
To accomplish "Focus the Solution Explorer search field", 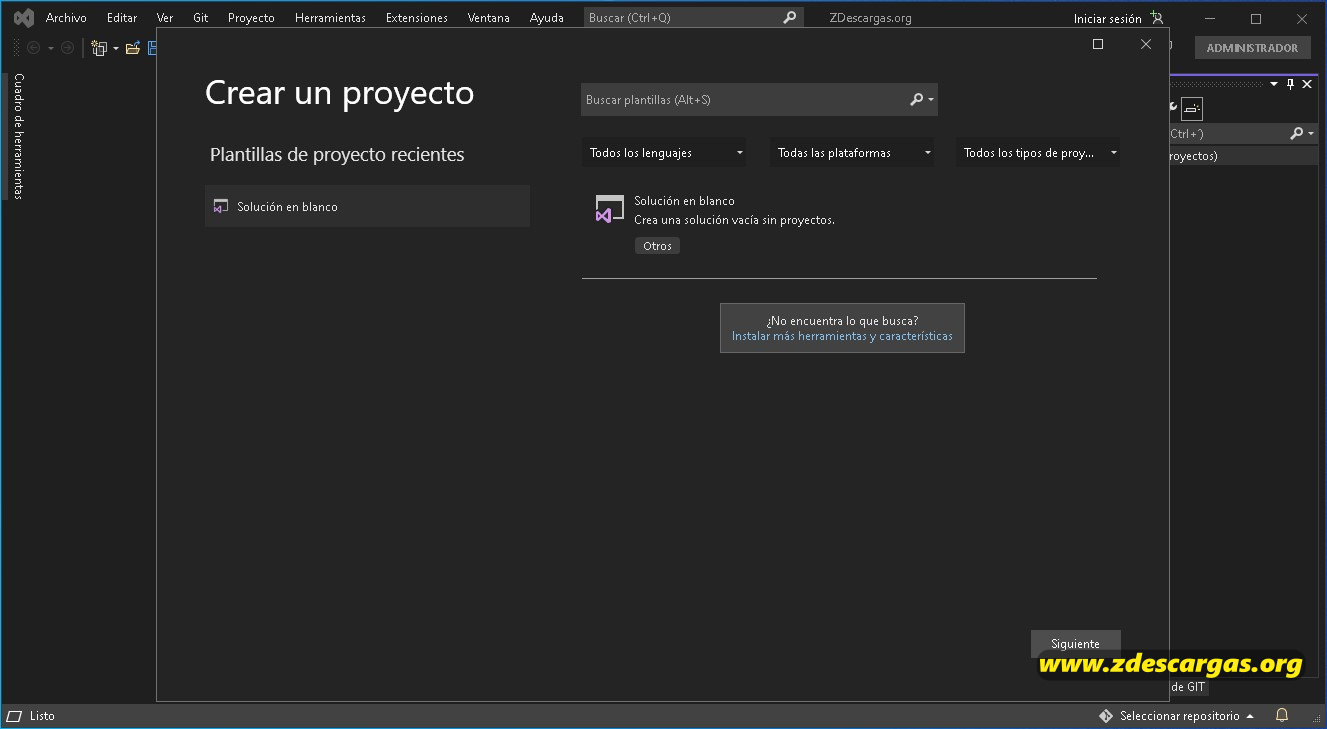I will 1243,133.
